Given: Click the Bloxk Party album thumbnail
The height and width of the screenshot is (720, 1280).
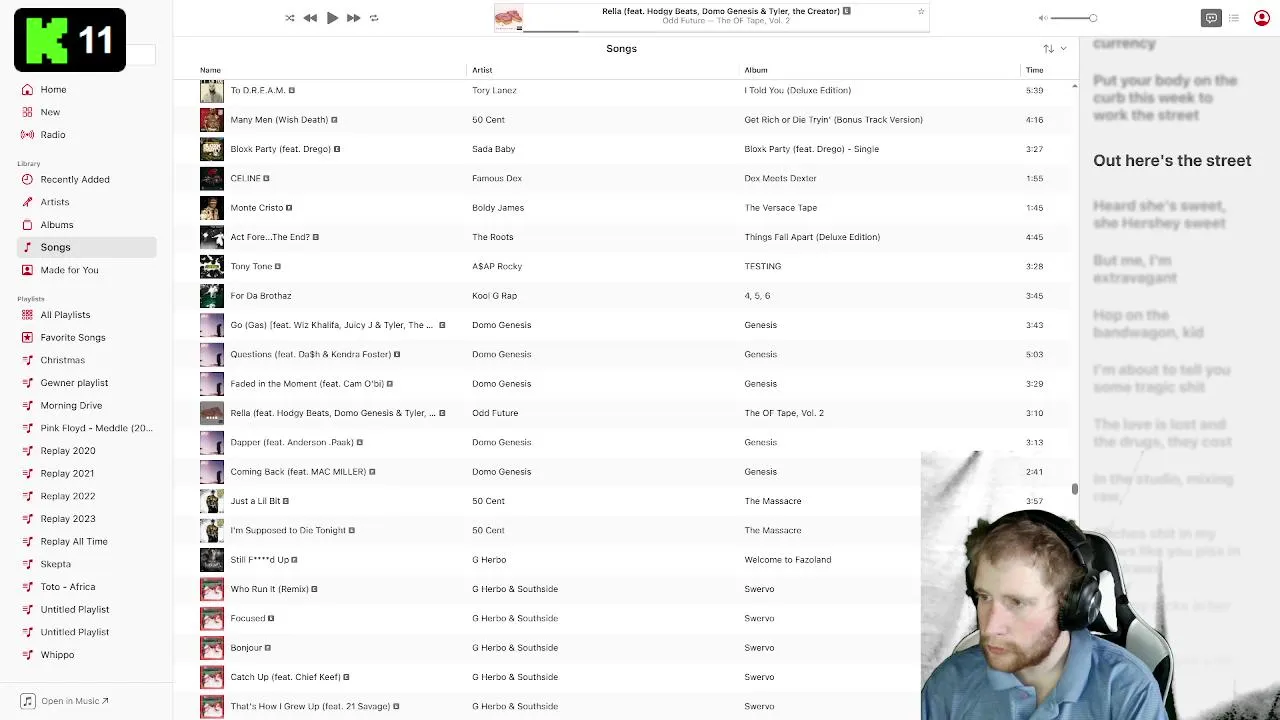Looking at the screenshot, I should (x=212, y=149).
